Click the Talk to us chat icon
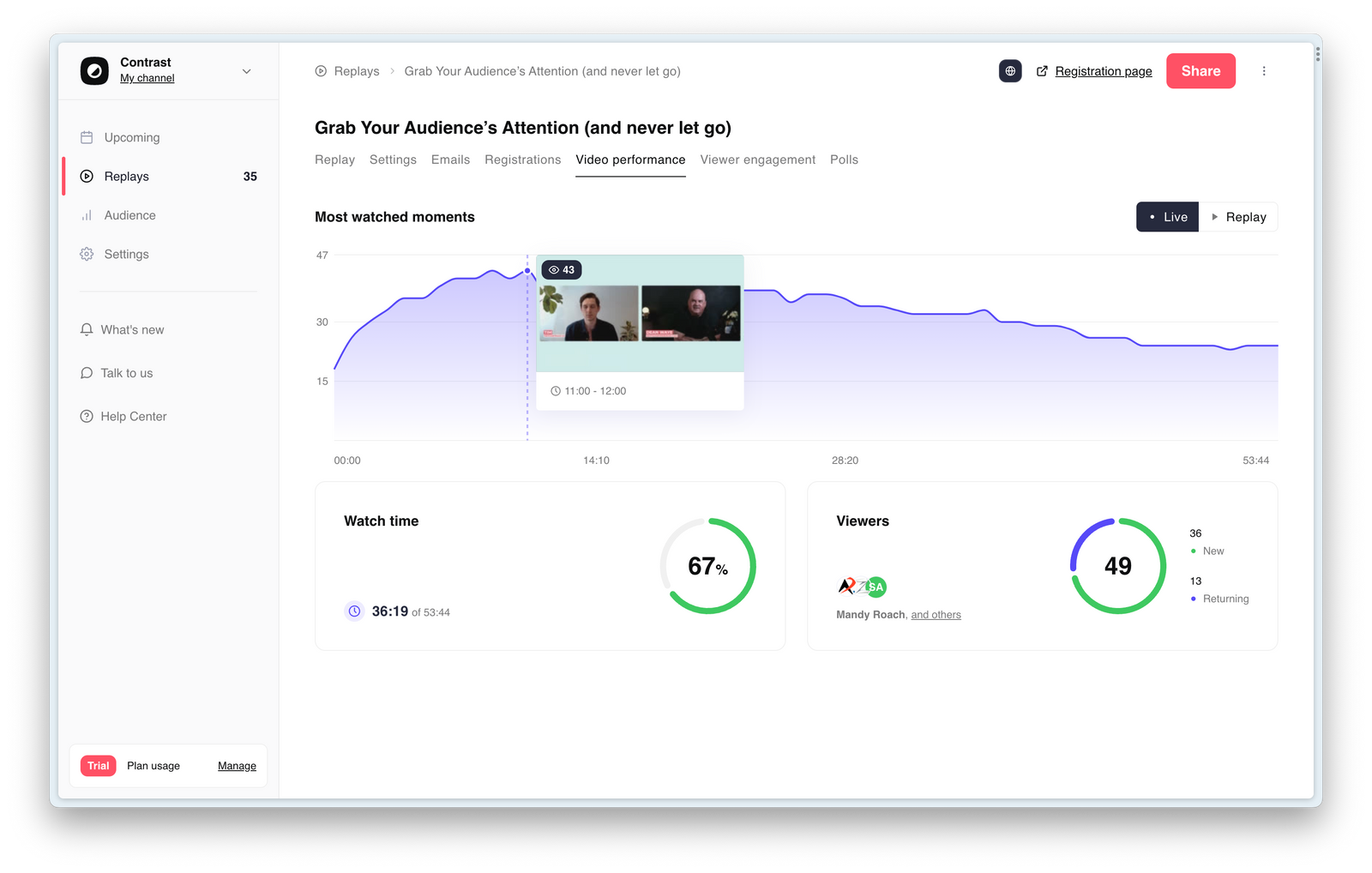Screen dimensions: 1372x873 (x=87, y=373)
